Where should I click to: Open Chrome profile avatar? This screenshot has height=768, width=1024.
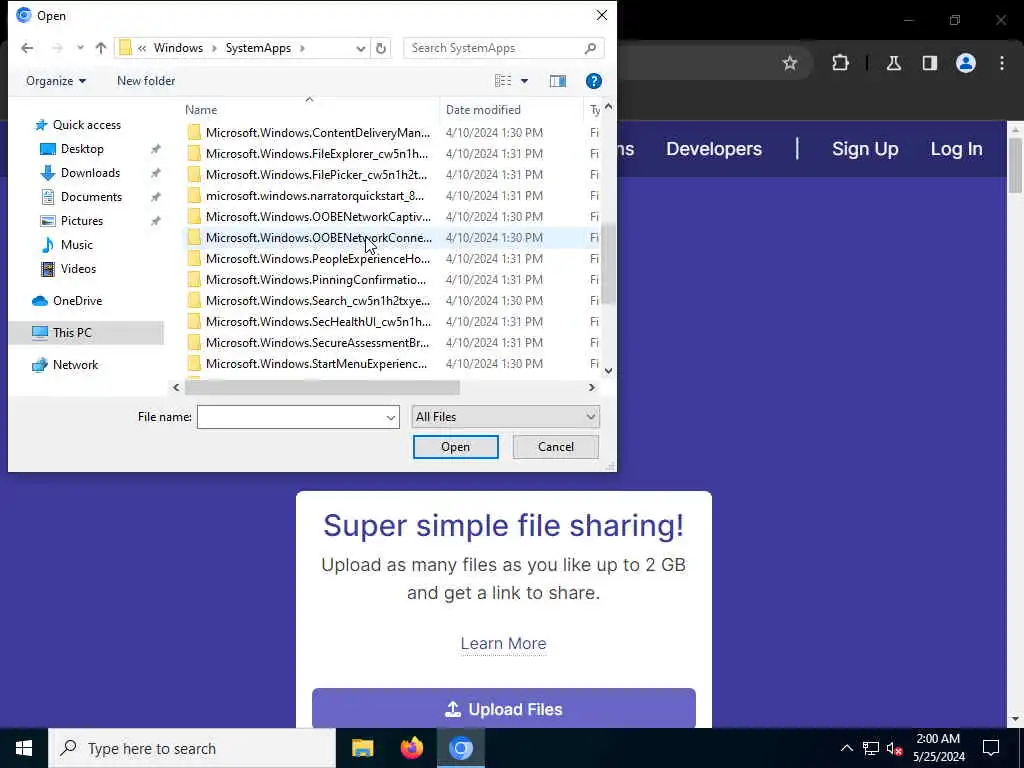(966, 63)
